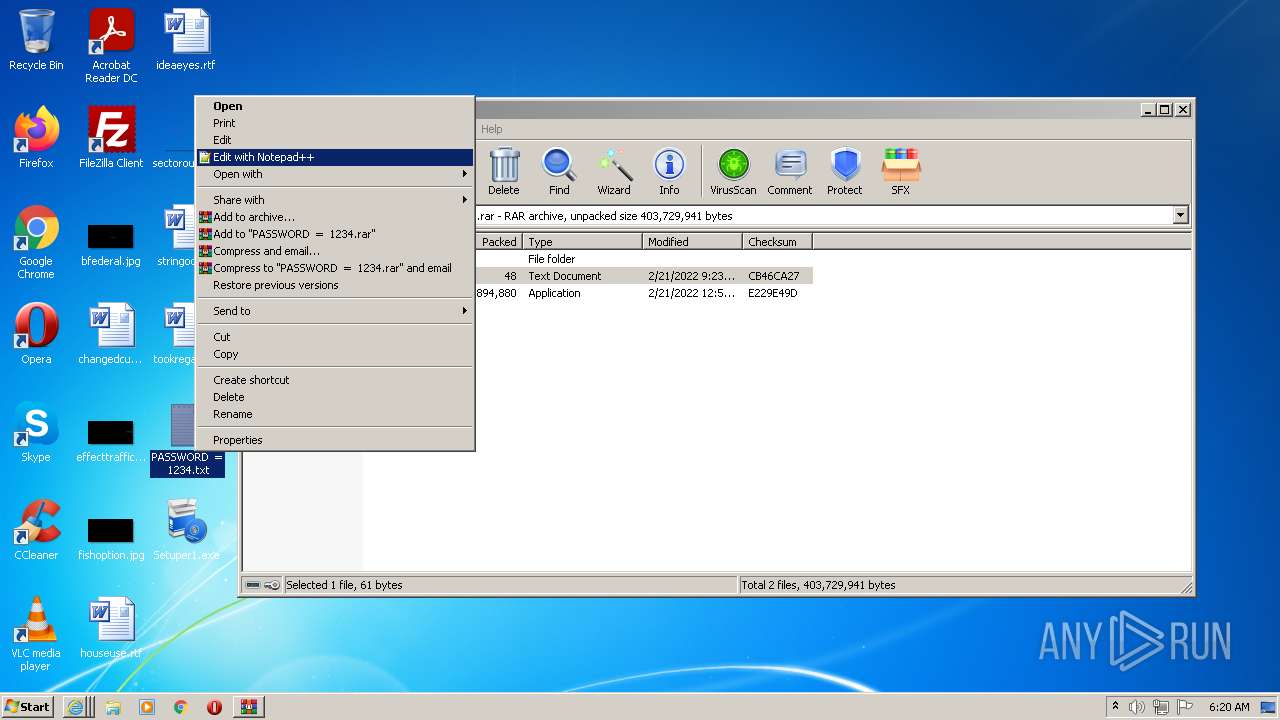Select the houseuse.rtf desktop file
1280x720 pixels.
pyautogui.click(x=111, y=628)
